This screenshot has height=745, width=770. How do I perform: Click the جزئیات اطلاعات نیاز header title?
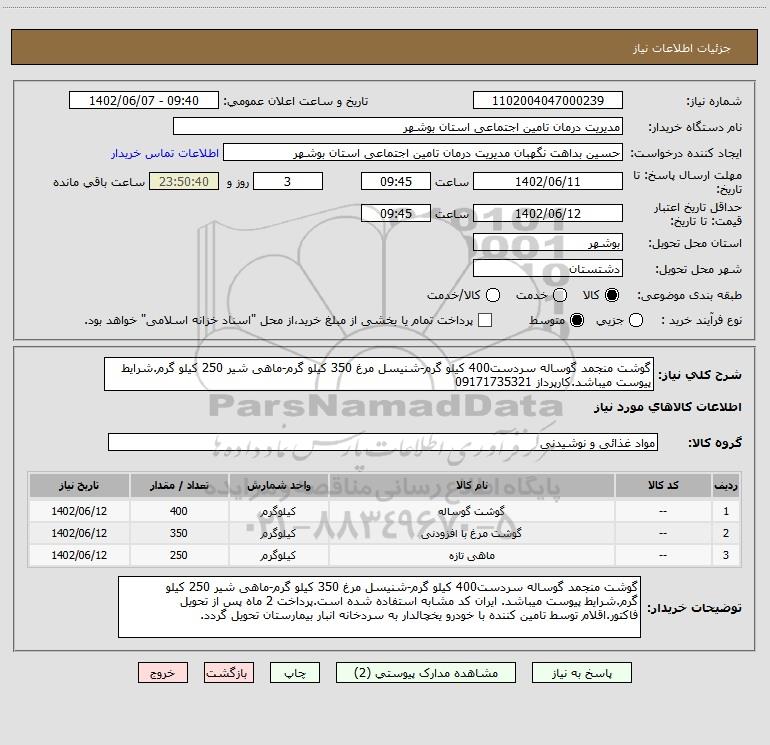pyautogui.click(x=682, y=48)
